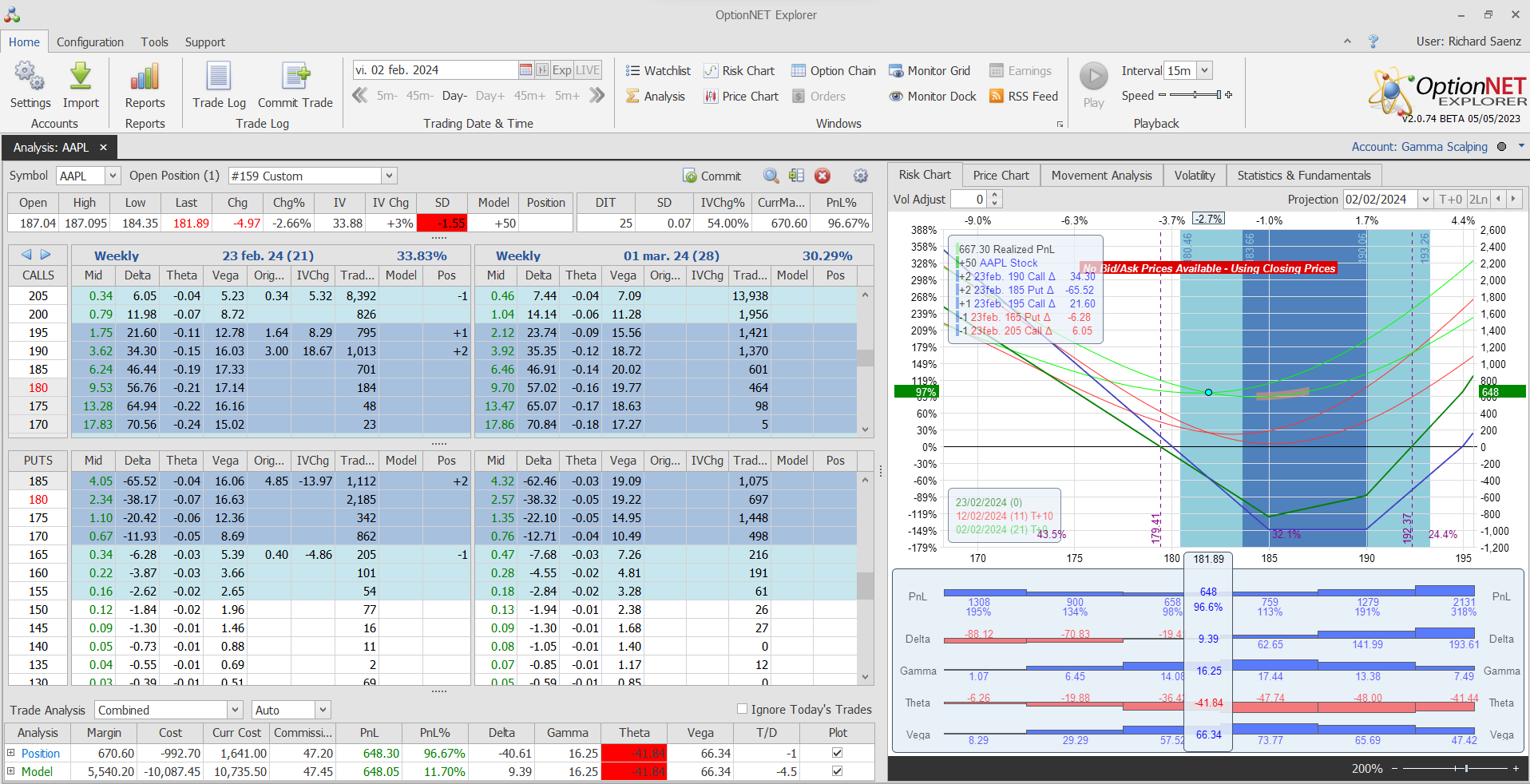Image resolution: width=1530 pixels, height=784 pixels.
Task: Toggle the 2Ln projection lines button
Action: pos(1478,200)
